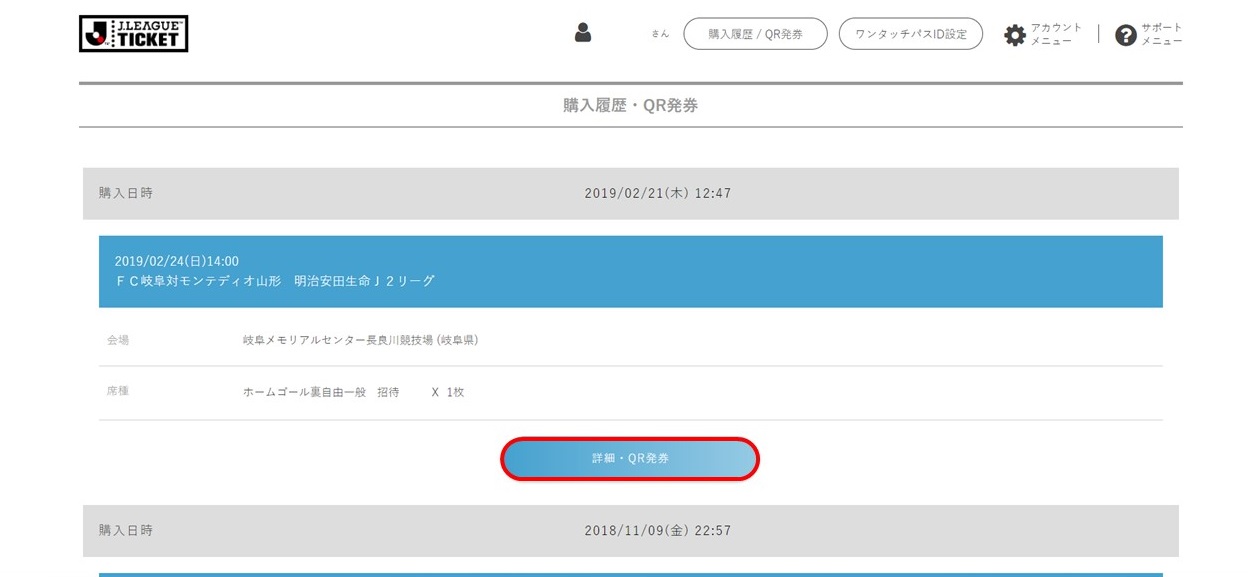Image resolution: width=1259 pixels, height=577 pixels.
Task: Click the FC岐阜対モンテディオ山形 match title
Action: tap(275, 281)
